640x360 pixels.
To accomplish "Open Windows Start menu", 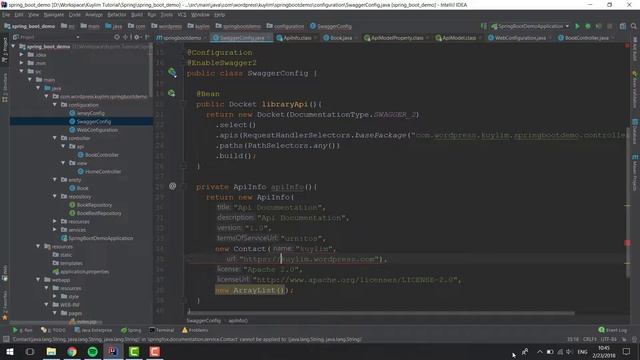I will pyautogui.click(x=9, y=351).
